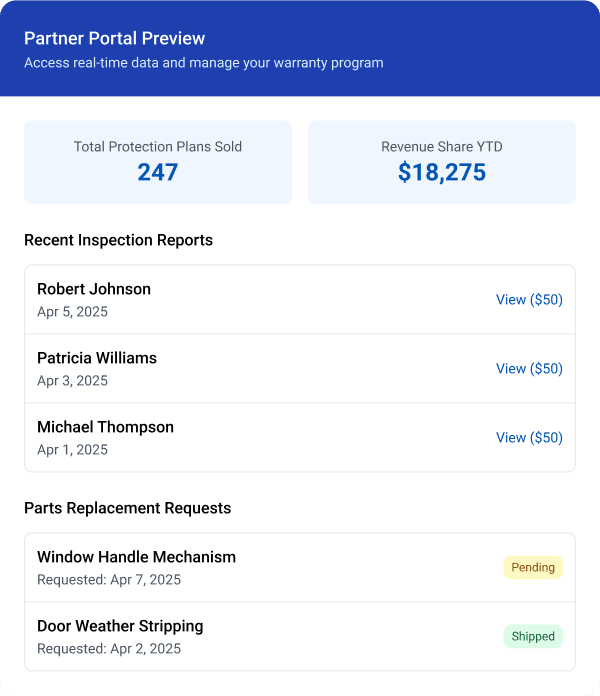Click the Partner Portal Preview title

point(114,38)
